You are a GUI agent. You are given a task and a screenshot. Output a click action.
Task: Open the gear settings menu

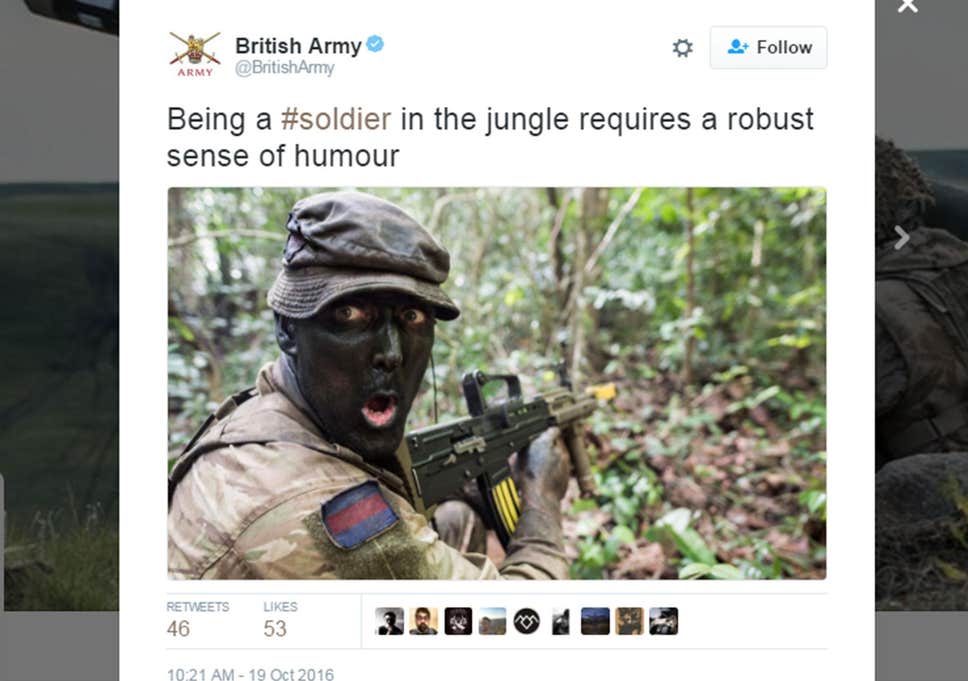point(682,48)
